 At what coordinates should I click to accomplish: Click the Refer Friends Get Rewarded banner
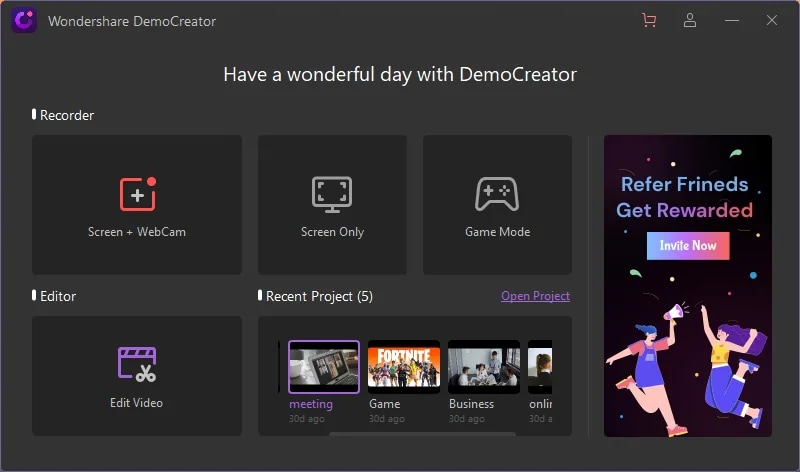(688, 286)
